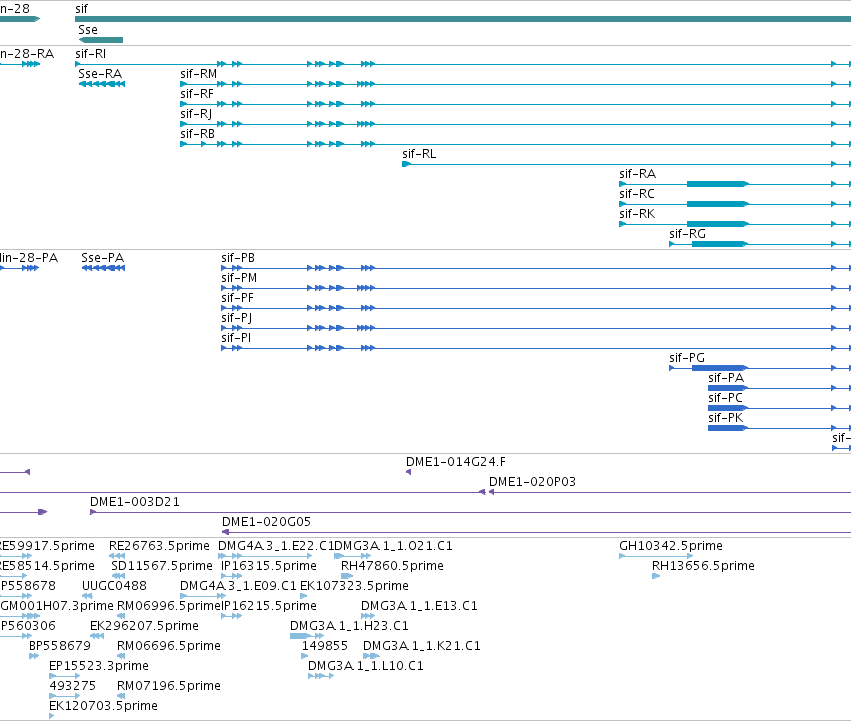The image size is (851, 721).
Task: Select the 493275 EST label
Action: [73, 687]
